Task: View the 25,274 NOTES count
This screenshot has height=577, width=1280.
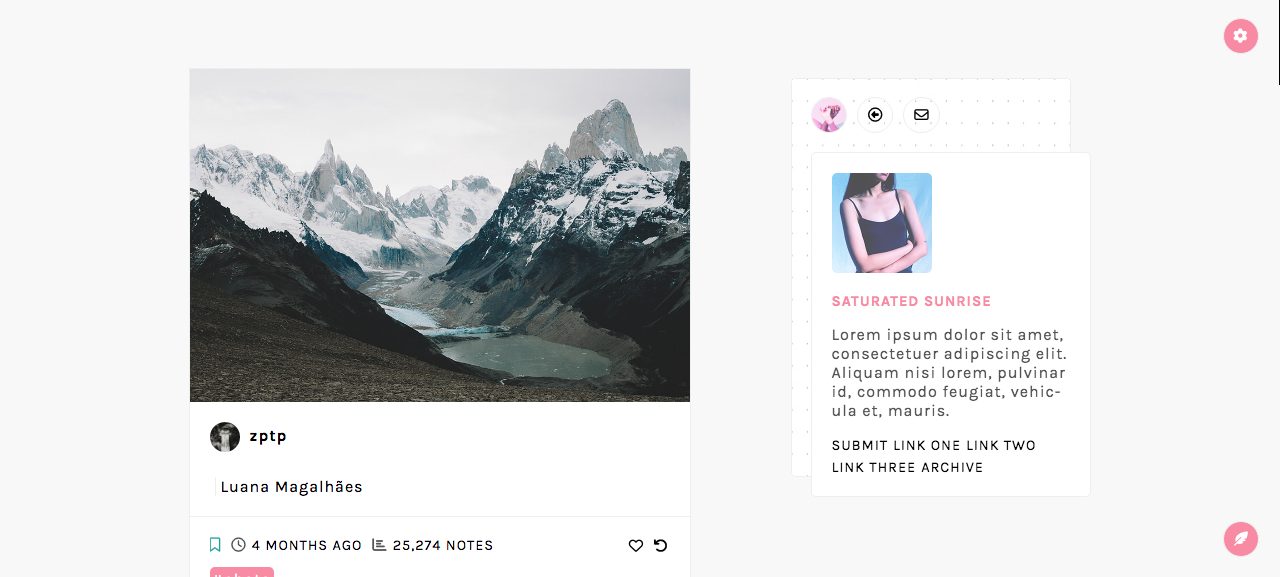Action: (443, 545)
